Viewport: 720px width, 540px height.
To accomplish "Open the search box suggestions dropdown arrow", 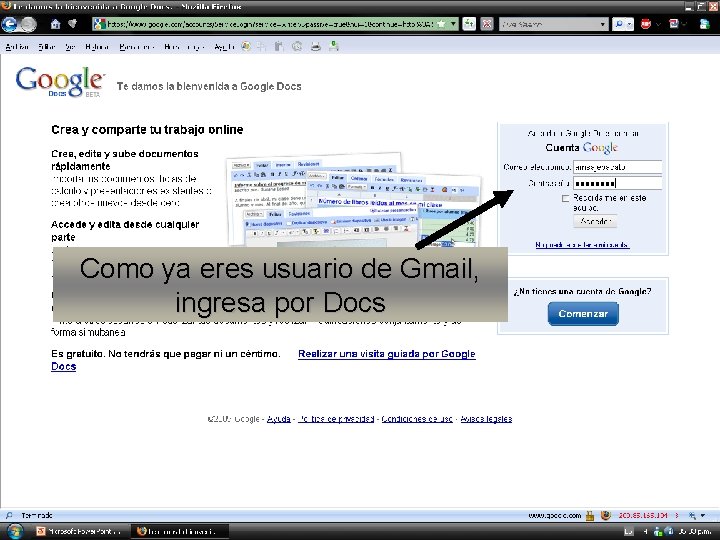I will (603, 24).
